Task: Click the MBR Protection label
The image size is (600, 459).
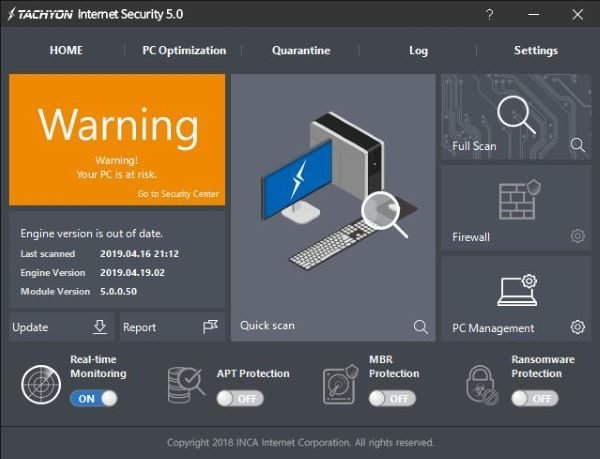Action: point(394,366)
